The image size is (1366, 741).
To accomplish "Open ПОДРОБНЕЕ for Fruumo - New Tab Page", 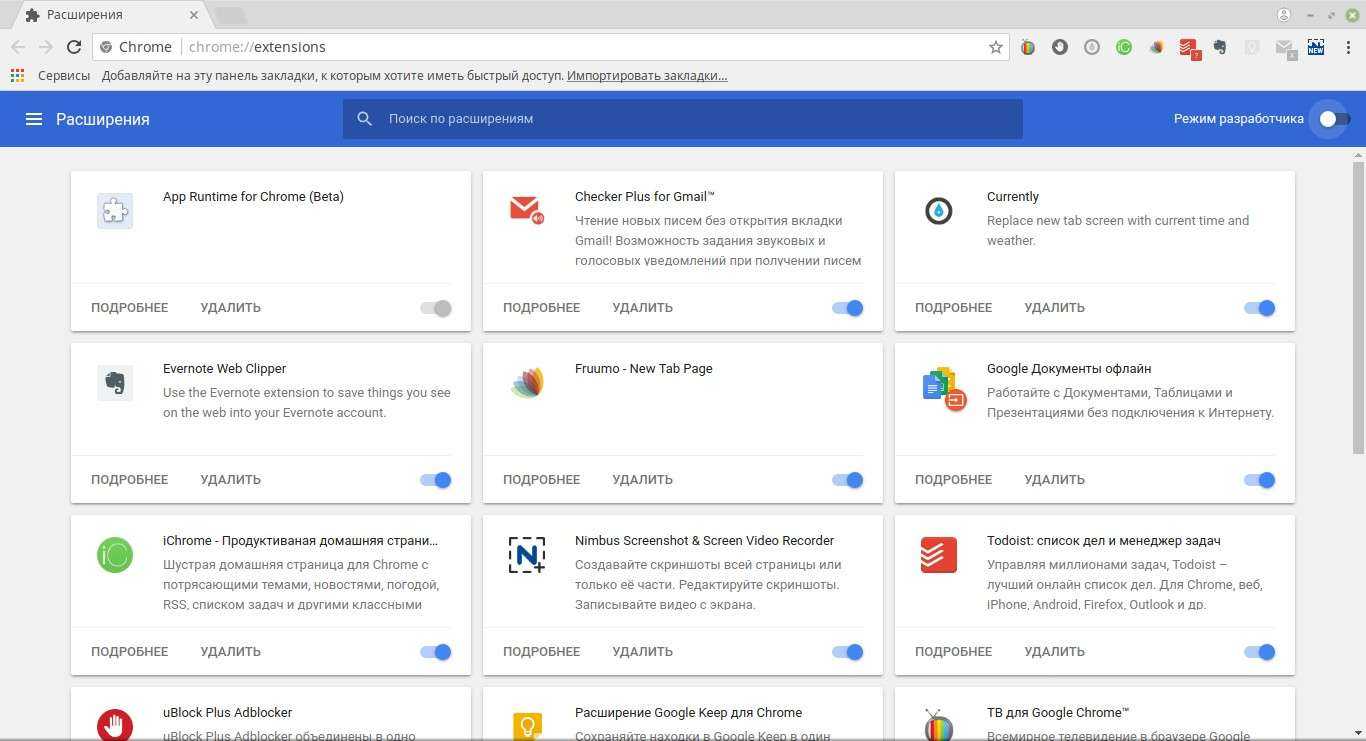I will pos(541,479).
